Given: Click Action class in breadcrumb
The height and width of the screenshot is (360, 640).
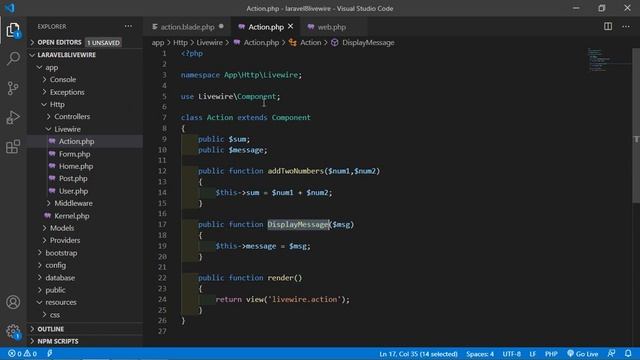Looking at the screenshot, I should [x=310, y=42].
